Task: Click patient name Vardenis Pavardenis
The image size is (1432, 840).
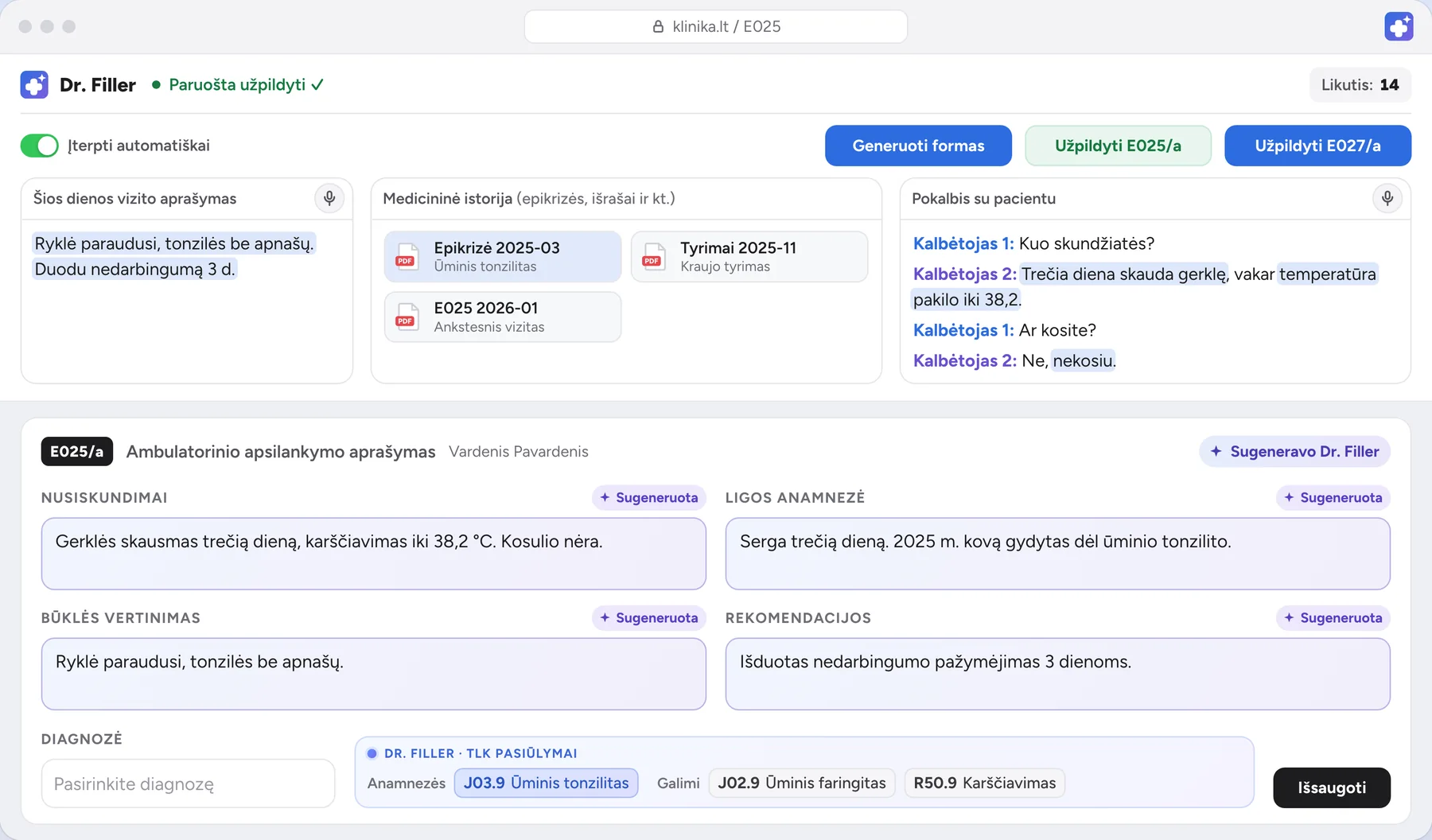Action: pyautogui.click(x=519, y=451)
